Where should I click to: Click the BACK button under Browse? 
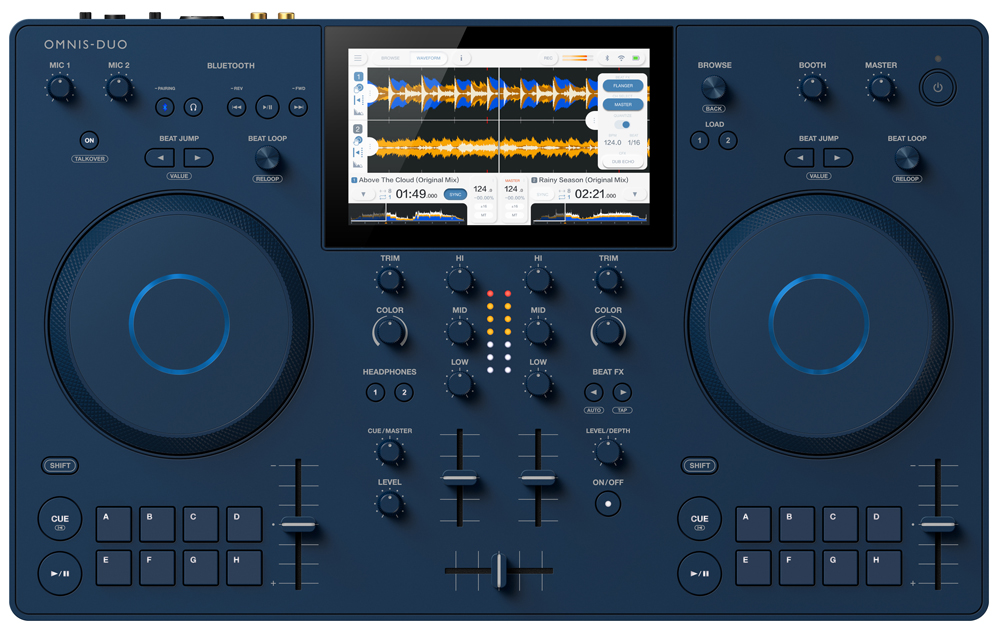pyautogui.click(x=714, y=108)
